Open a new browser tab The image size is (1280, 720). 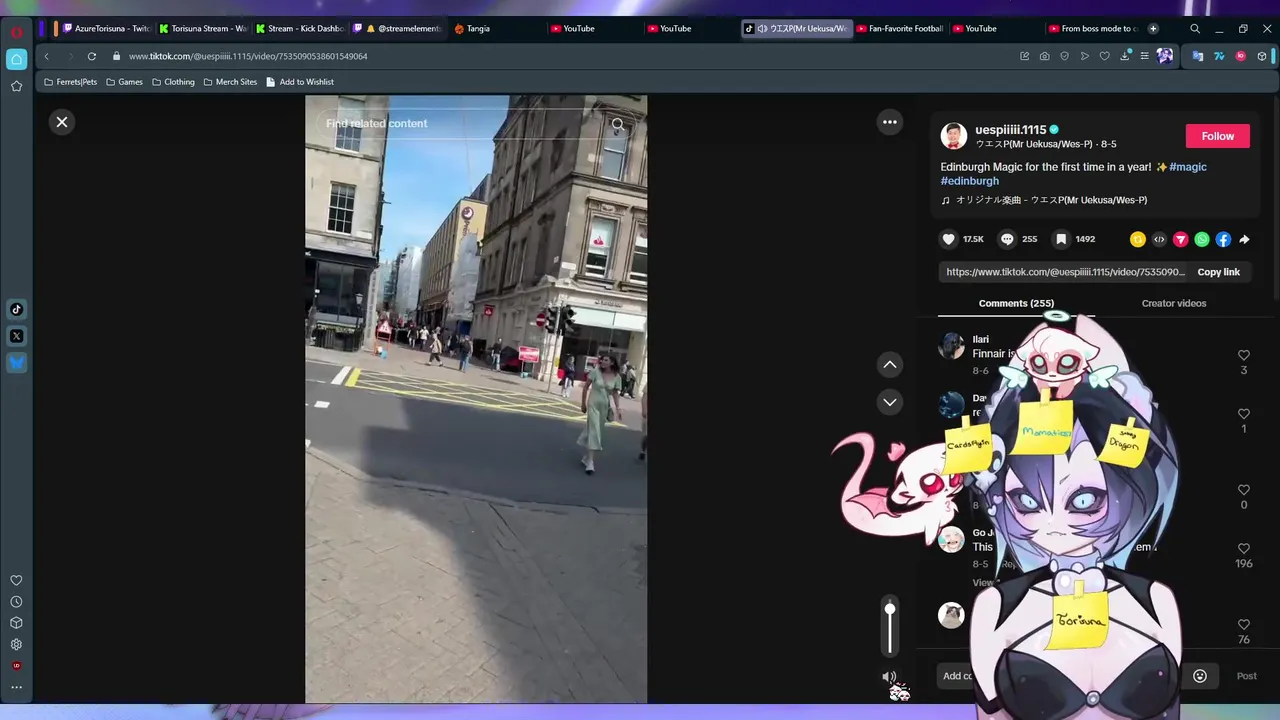1153,28
